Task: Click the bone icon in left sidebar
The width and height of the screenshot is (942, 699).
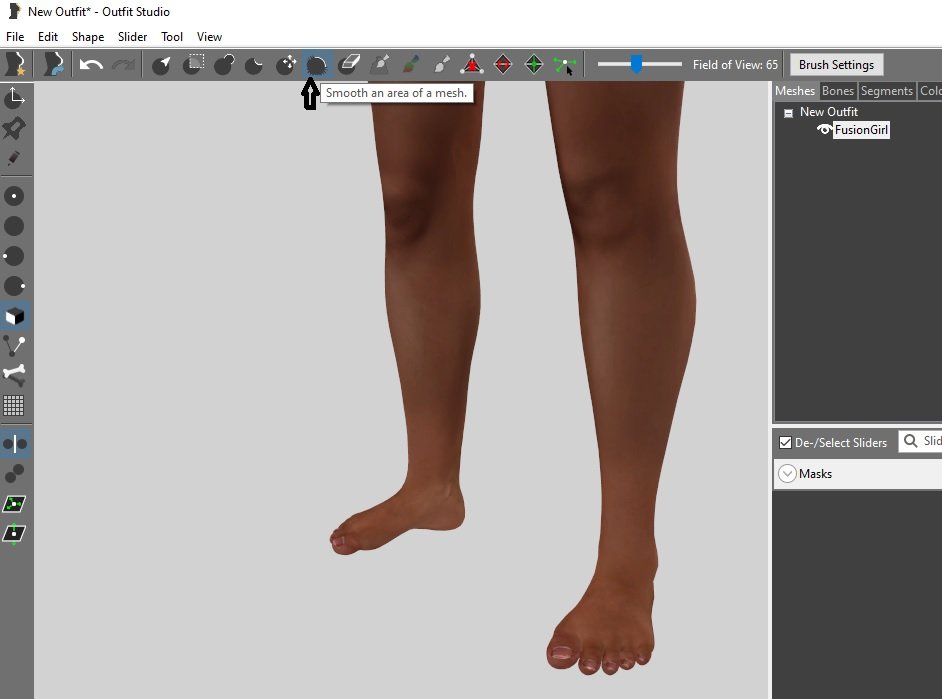Action: 14,375
